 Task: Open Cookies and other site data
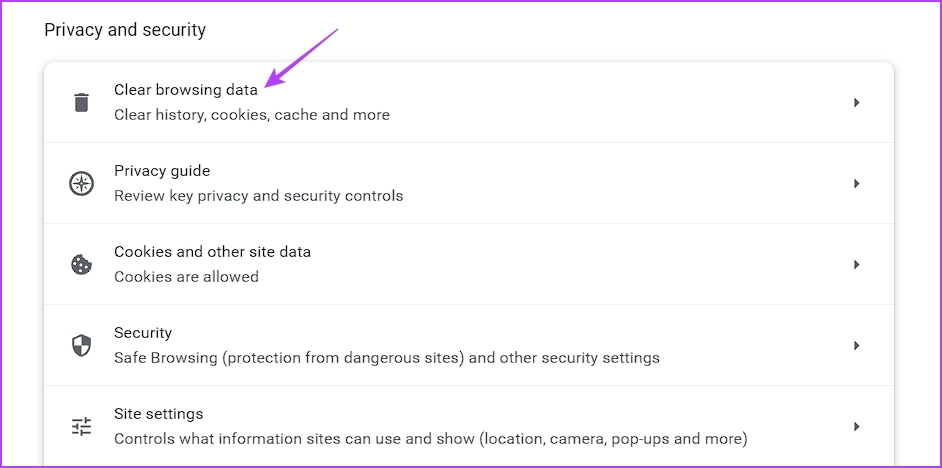coord(469,264)
